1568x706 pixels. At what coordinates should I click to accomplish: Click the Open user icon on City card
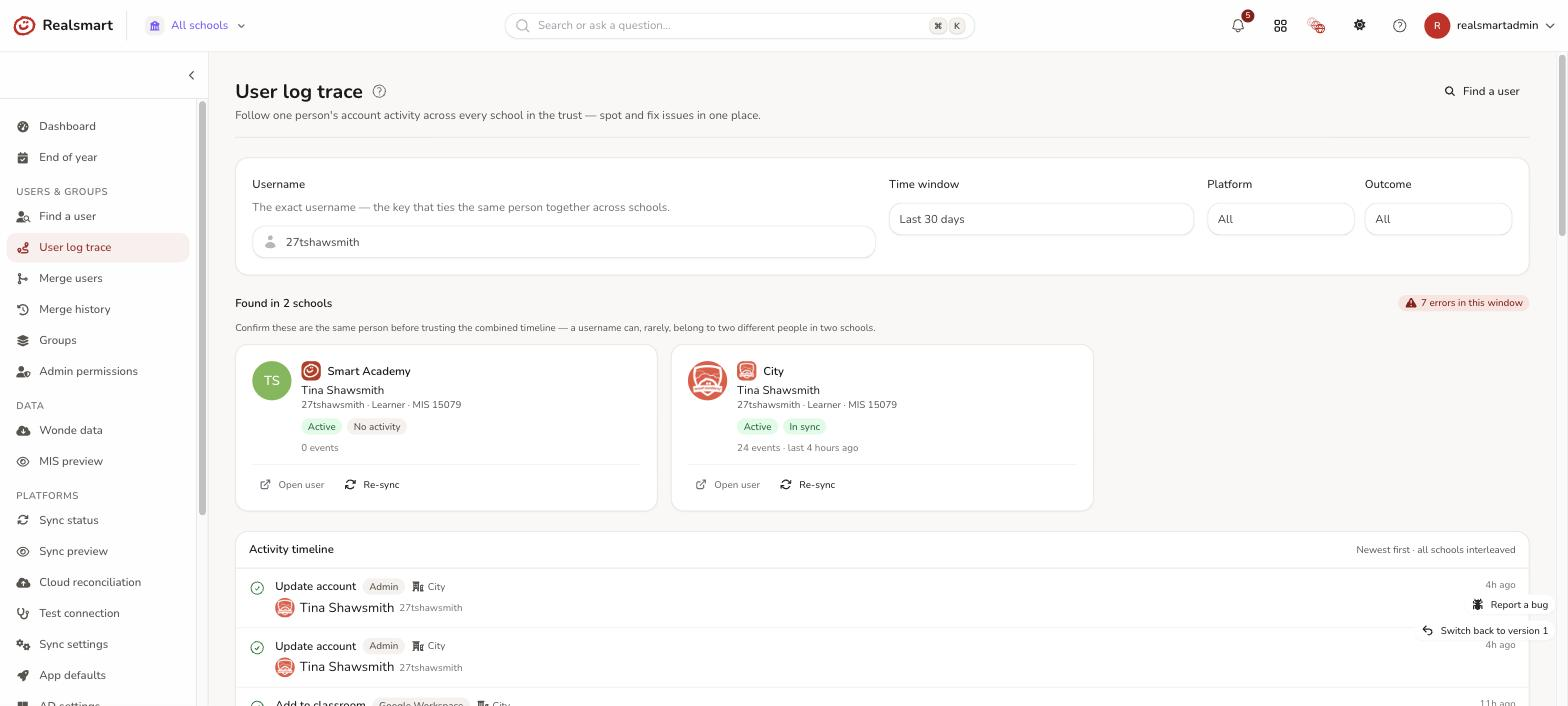point(701,485)
